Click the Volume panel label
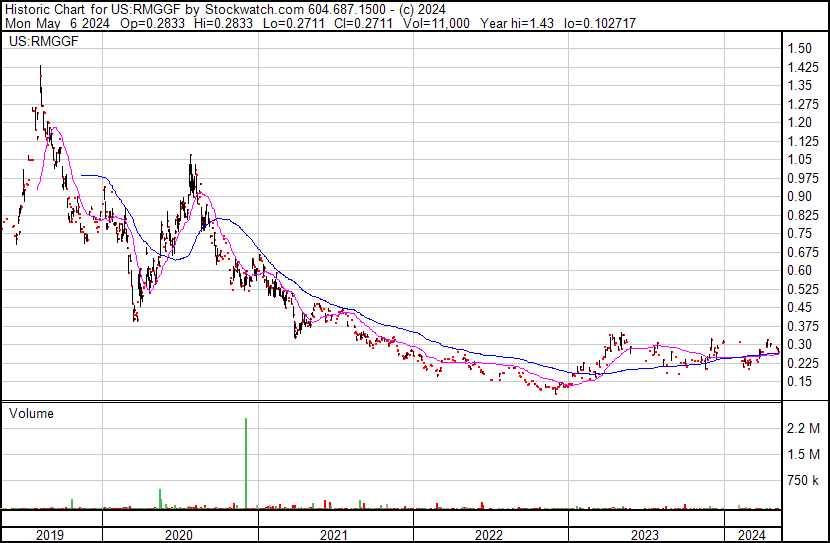 31,413
